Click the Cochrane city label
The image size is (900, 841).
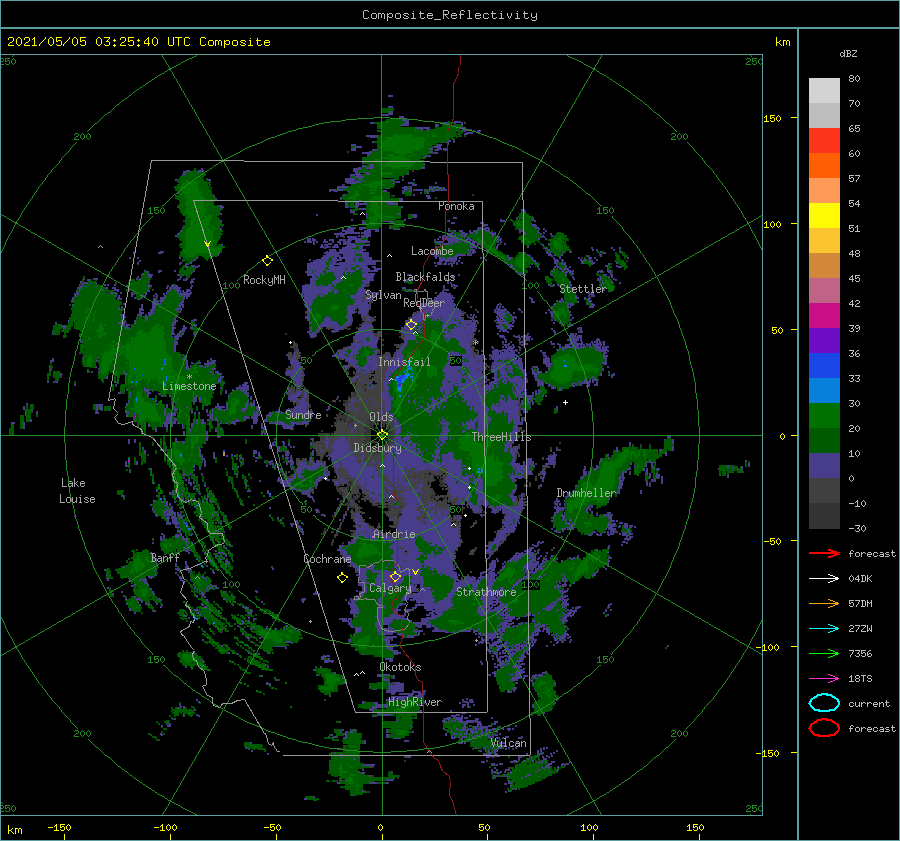click(327, 559)
